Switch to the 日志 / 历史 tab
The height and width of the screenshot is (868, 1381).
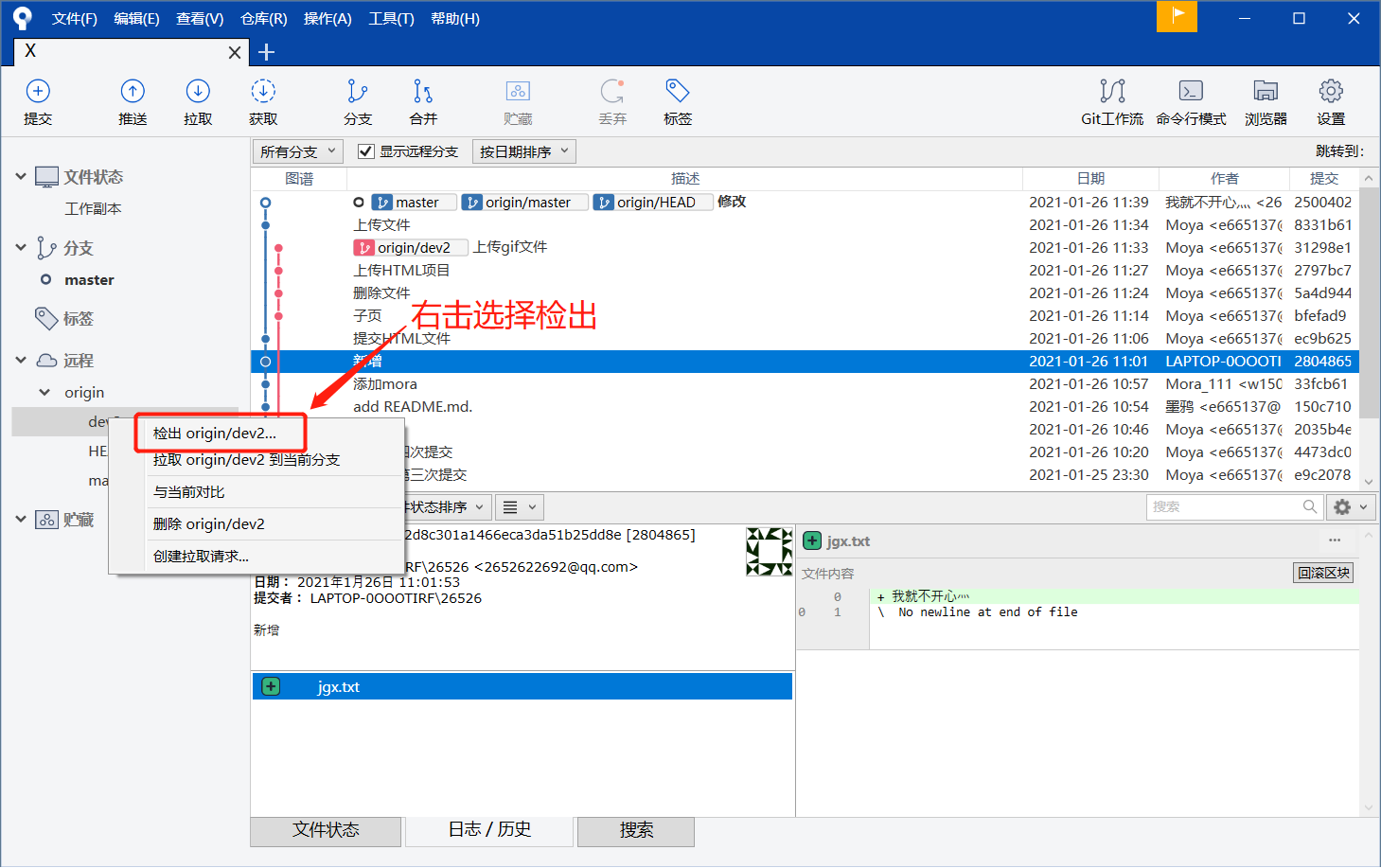point(489,830)
